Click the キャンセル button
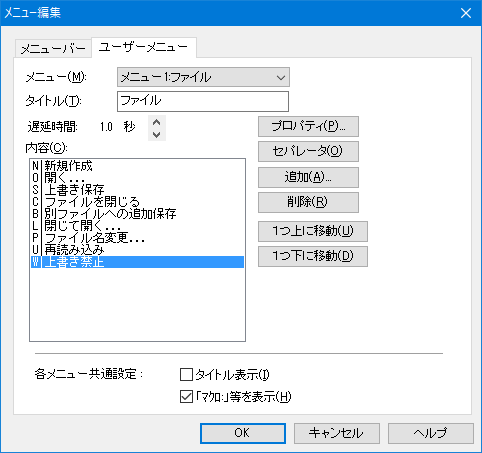 [x=337, y=433]
